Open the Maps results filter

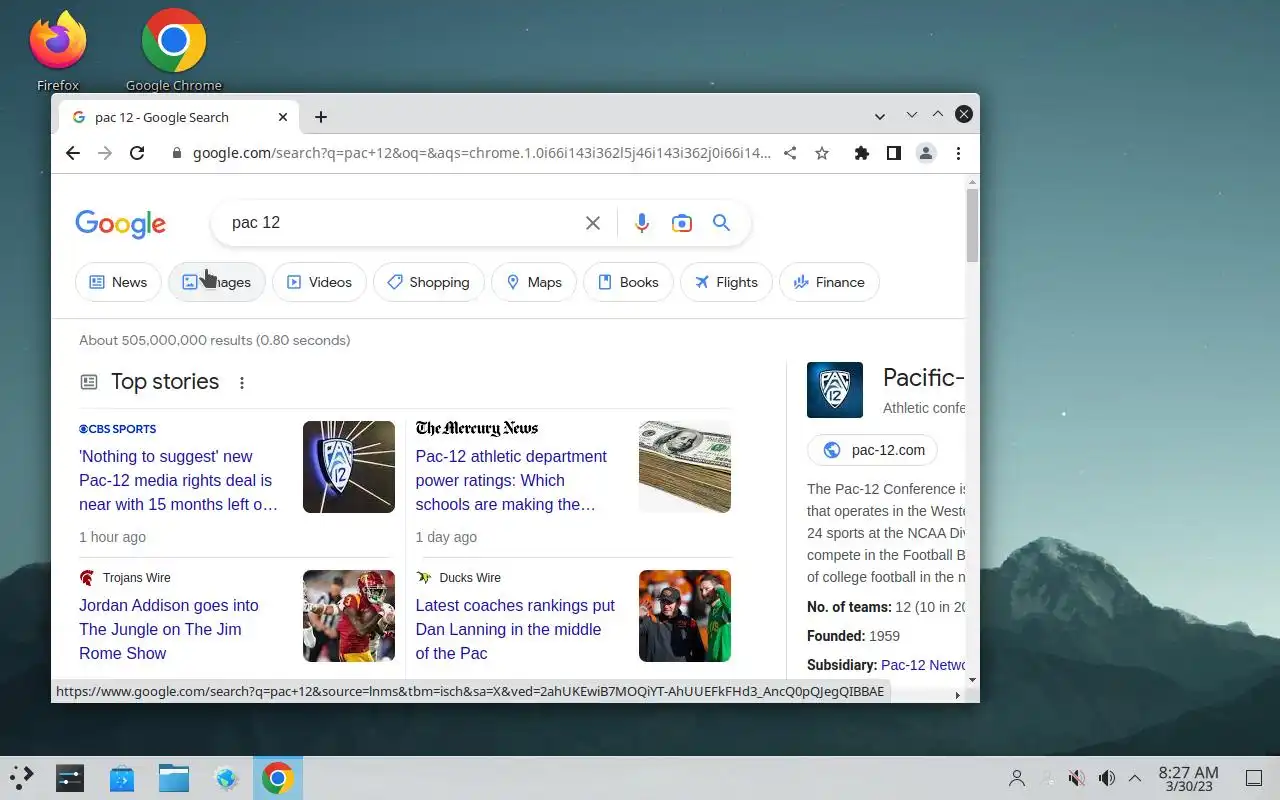point(533,282)
